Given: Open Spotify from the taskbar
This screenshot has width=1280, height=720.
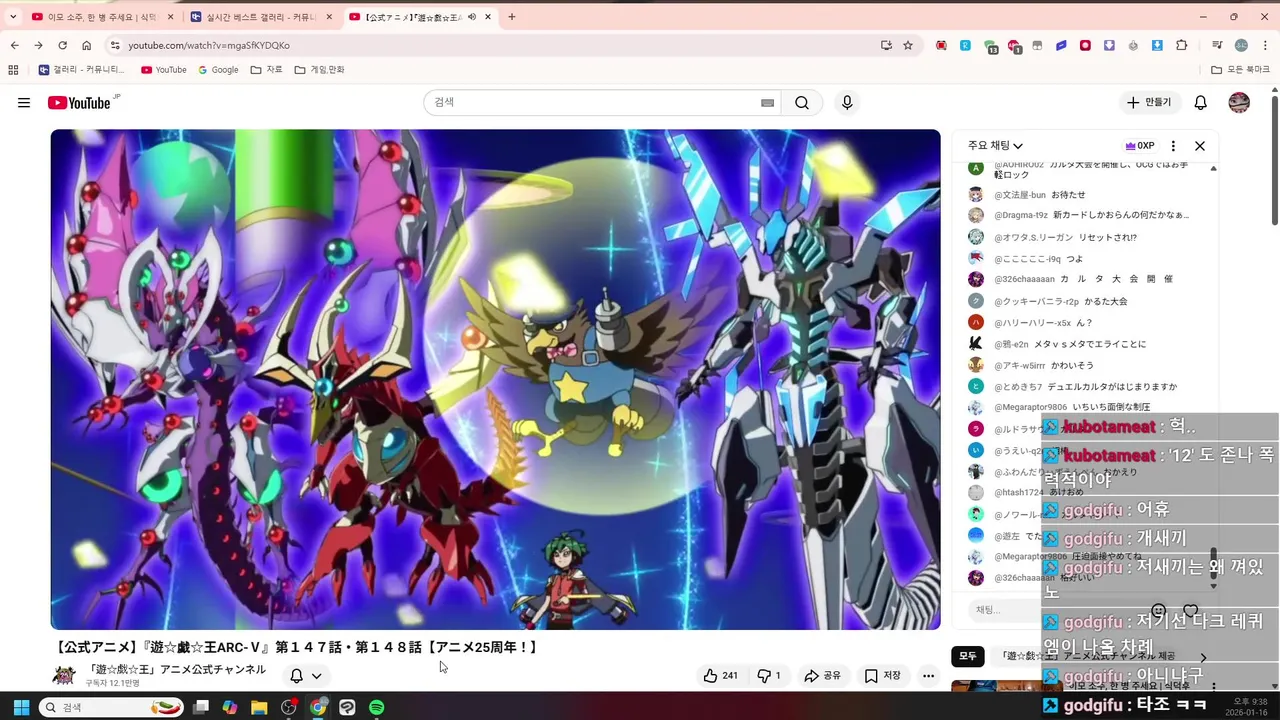Looking at the screenshot, I should tap(376, 707).
